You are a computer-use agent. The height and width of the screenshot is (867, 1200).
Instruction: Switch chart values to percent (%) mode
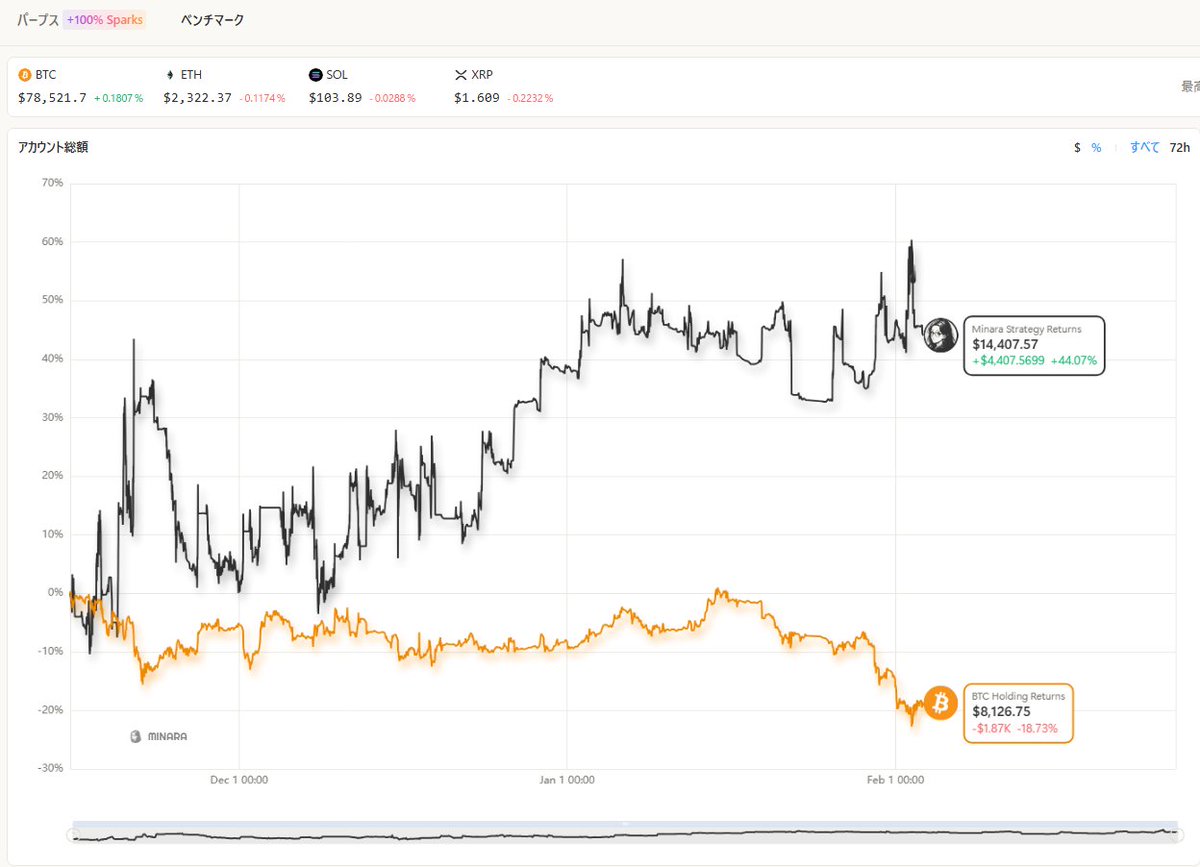pyautogui.click(x=1096, y=147)
